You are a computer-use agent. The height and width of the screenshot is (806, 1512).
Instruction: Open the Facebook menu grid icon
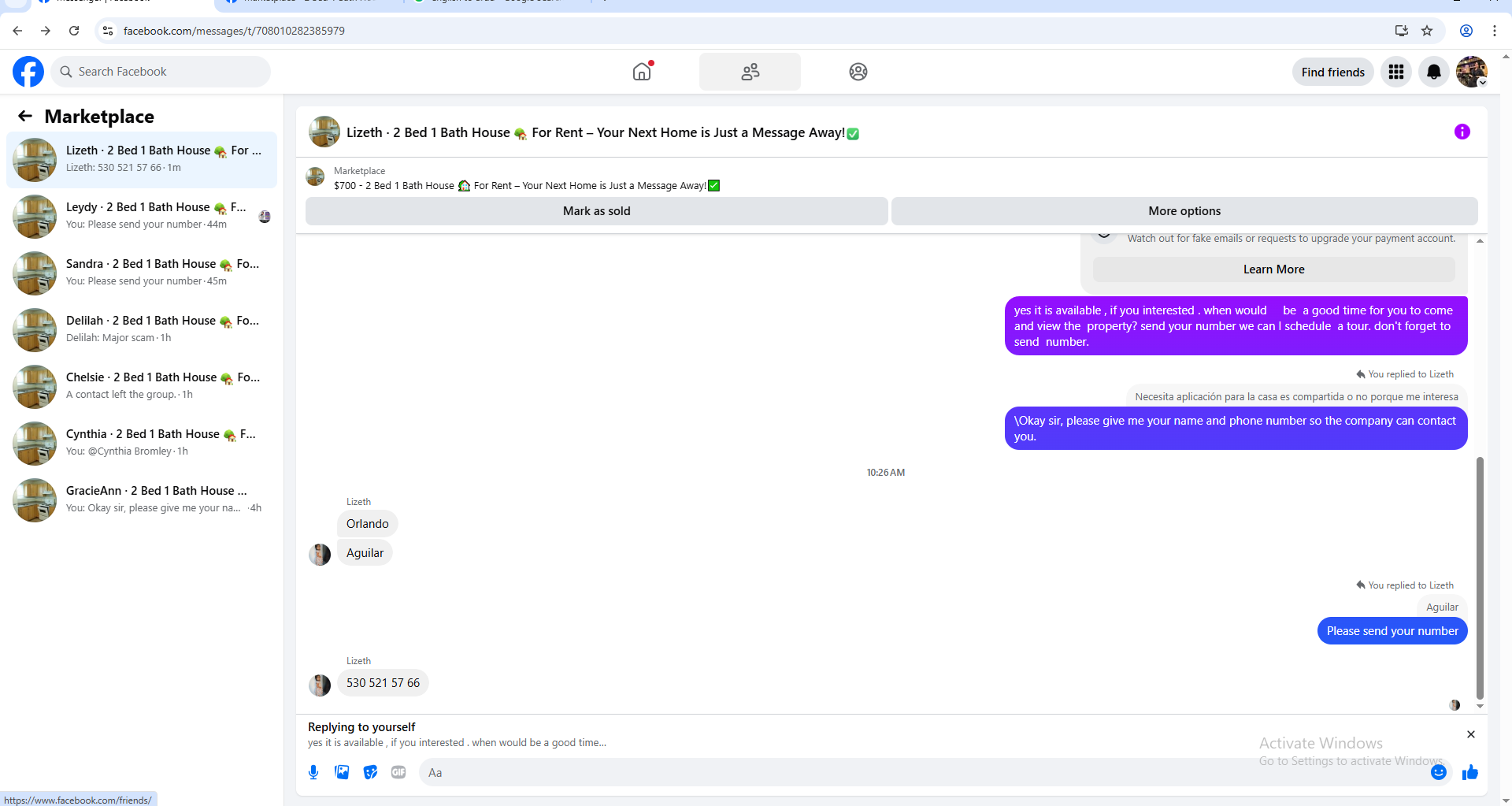click(1396, 72)
